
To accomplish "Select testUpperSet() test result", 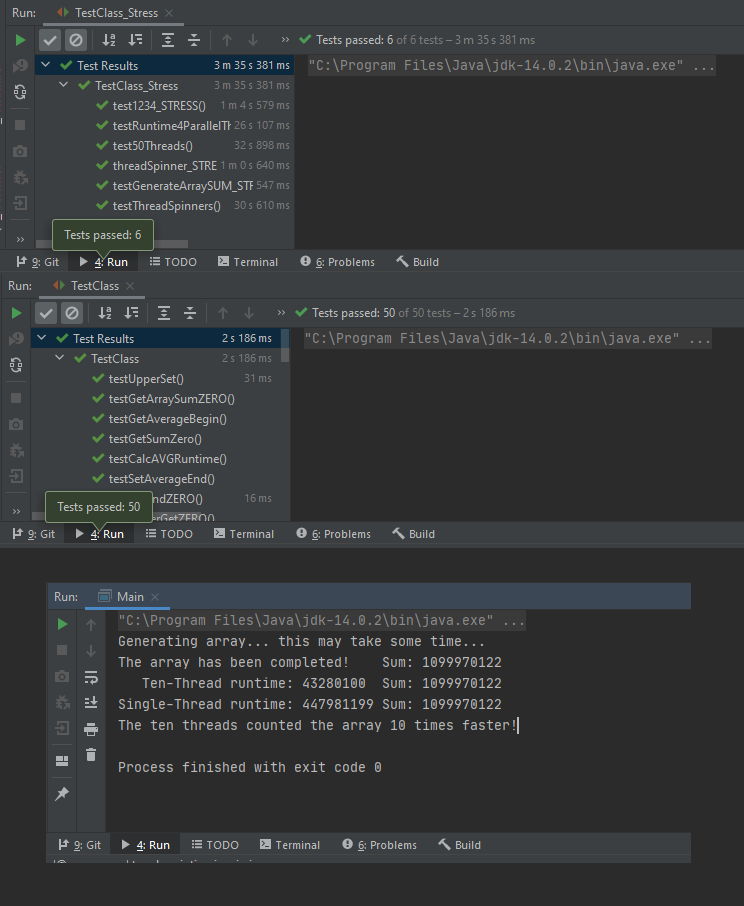I will tap(145, 378).
